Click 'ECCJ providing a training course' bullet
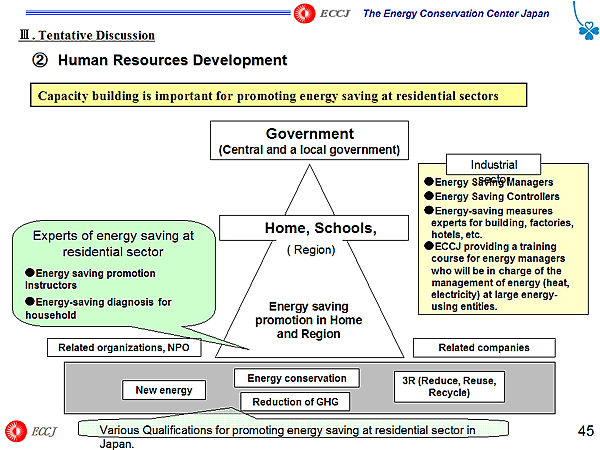The height and width of the screenshot is (450, 600). tap(497, 276)
